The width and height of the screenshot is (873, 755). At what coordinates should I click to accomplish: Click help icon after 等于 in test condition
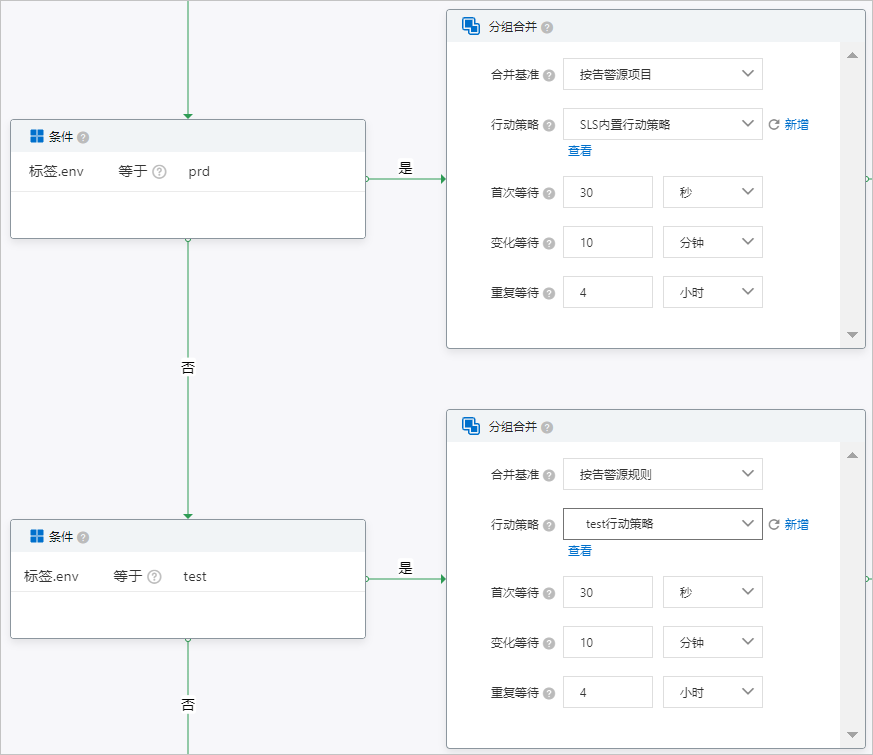pyautogui.click(x=154, y=576)
